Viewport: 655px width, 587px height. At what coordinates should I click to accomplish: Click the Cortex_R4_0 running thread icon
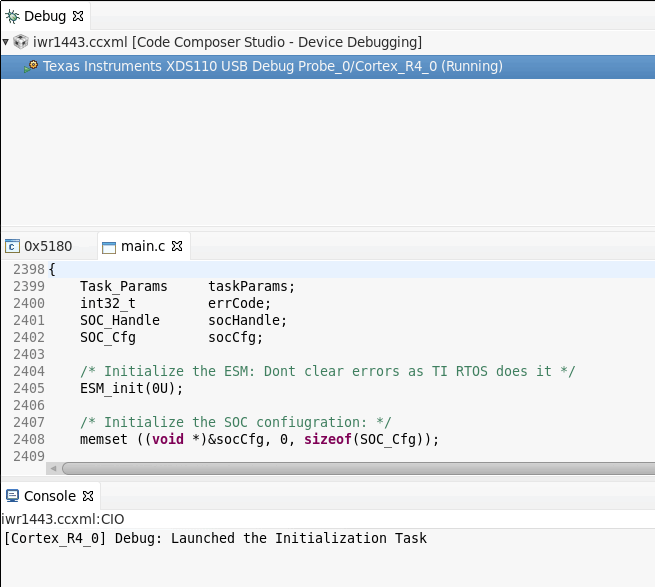pyautogui.click(x=31, y=67)
